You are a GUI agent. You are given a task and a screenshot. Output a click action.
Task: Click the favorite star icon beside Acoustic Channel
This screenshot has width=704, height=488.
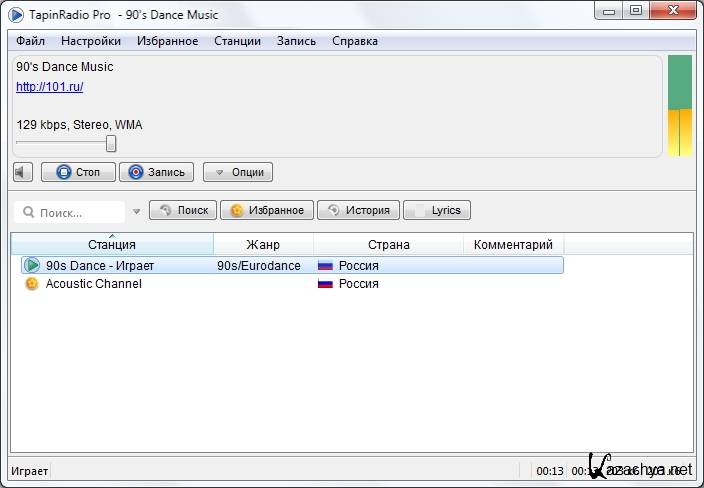[x=32, y=284]
